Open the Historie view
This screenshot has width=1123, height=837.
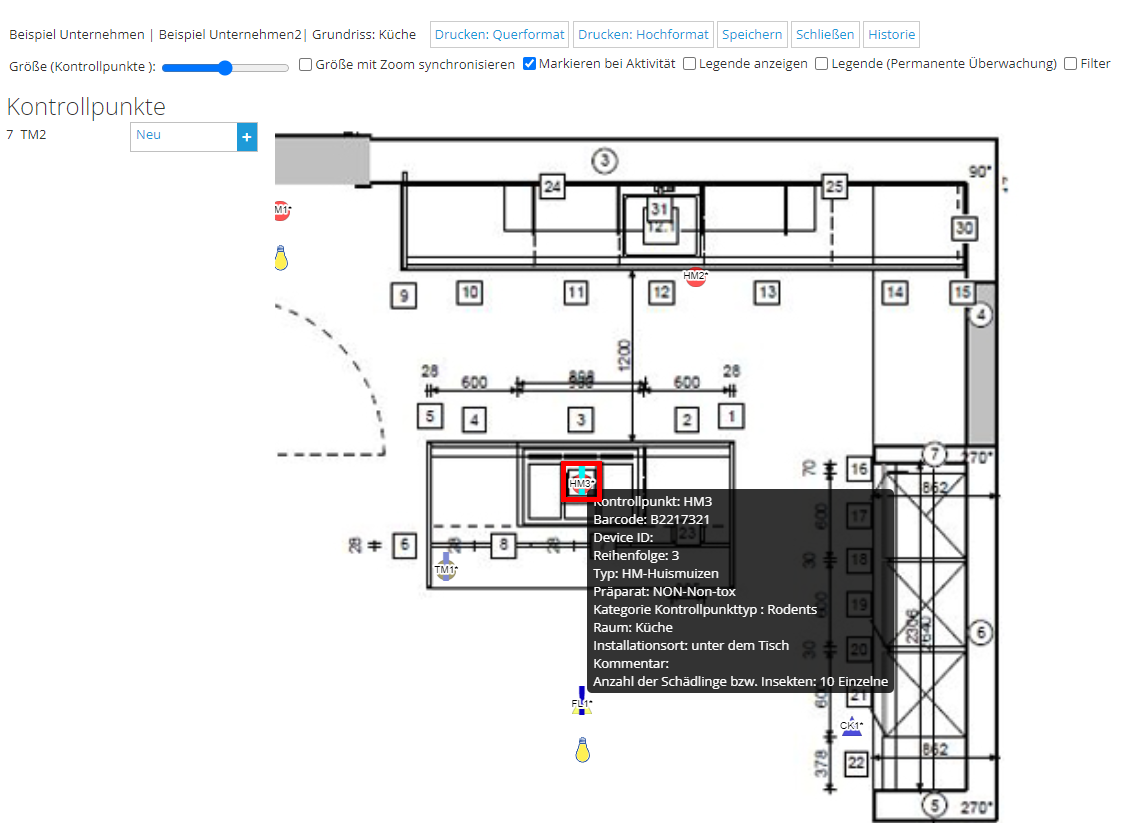892,34
